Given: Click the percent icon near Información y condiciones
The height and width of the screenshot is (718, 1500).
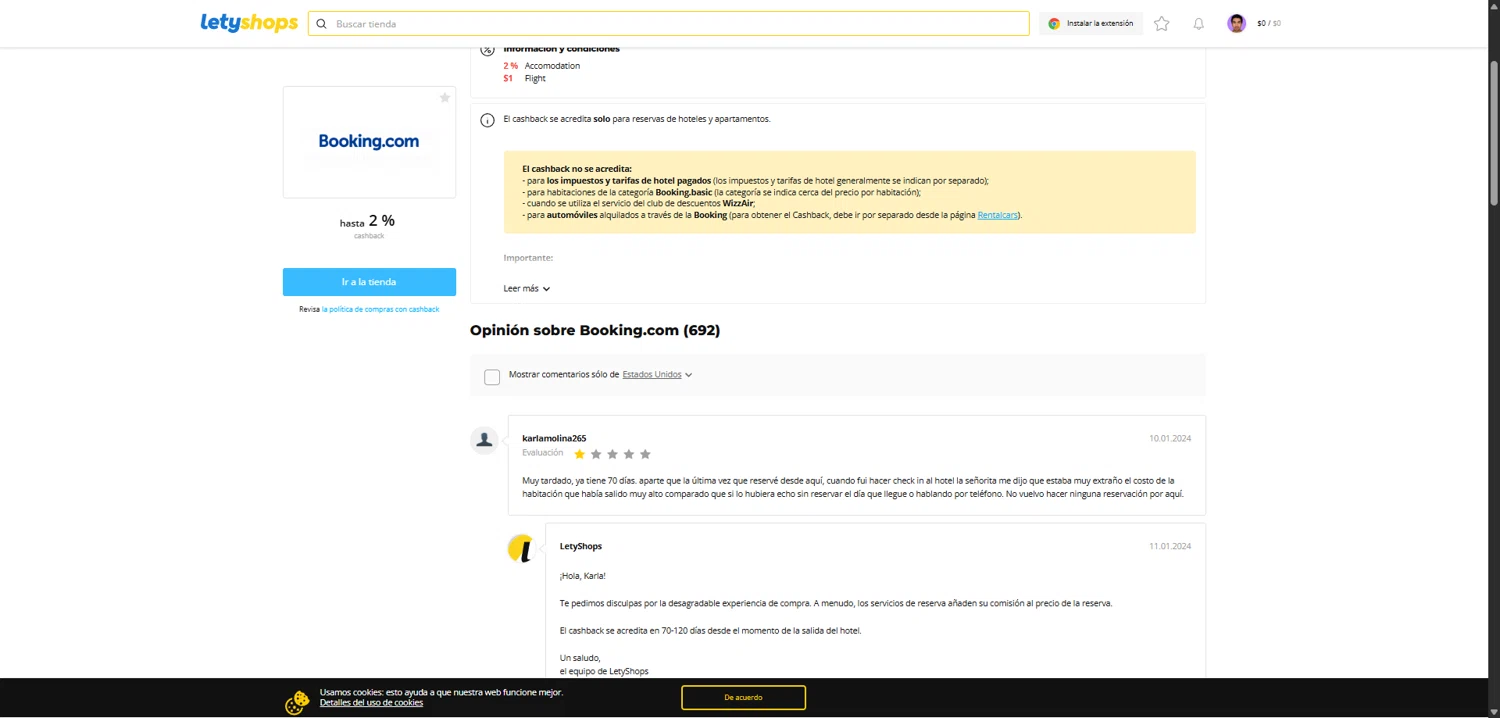Looking at the screenshot, I should tap(487, 50).
